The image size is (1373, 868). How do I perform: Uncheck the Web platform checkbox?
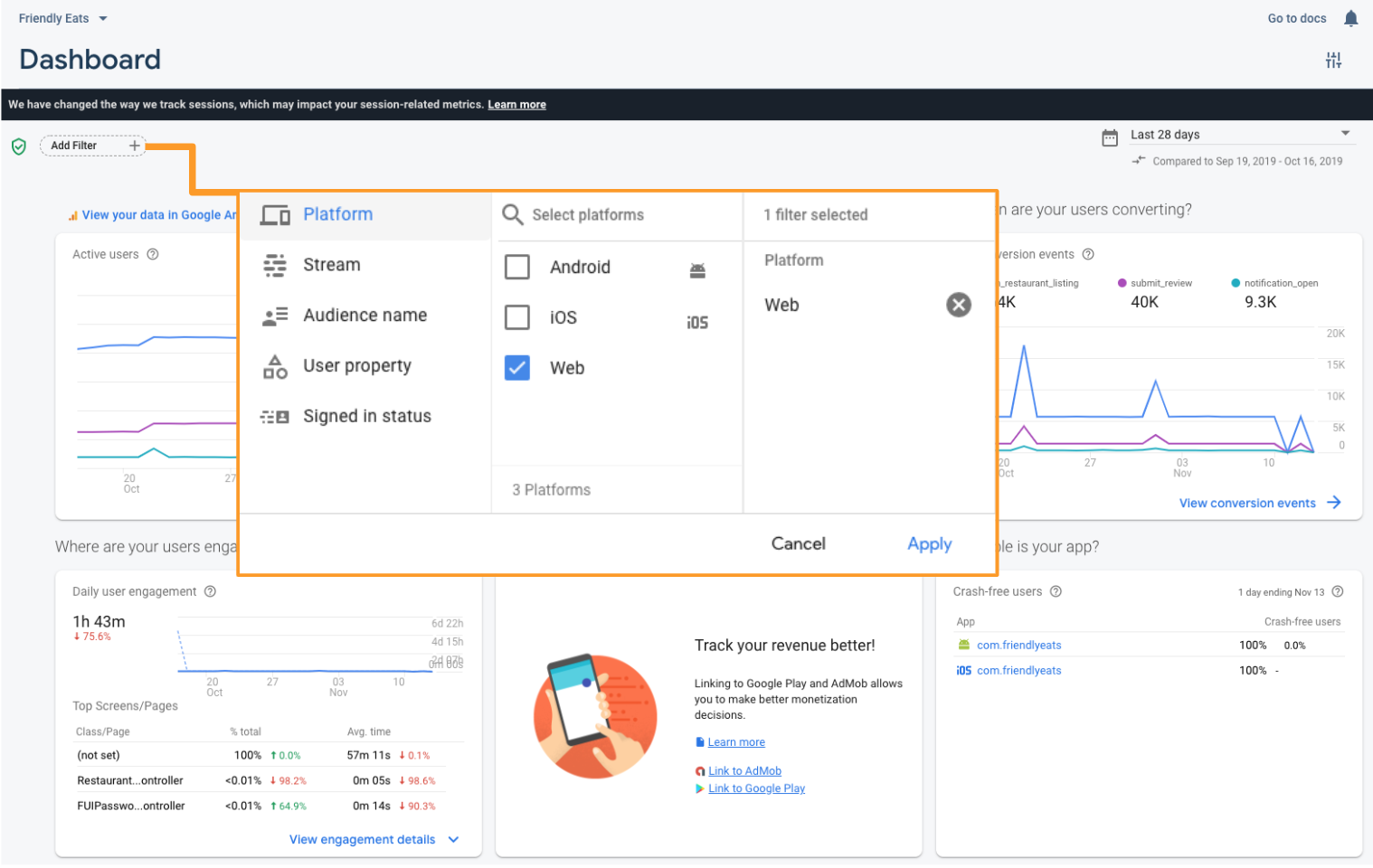tap(517, 368)
